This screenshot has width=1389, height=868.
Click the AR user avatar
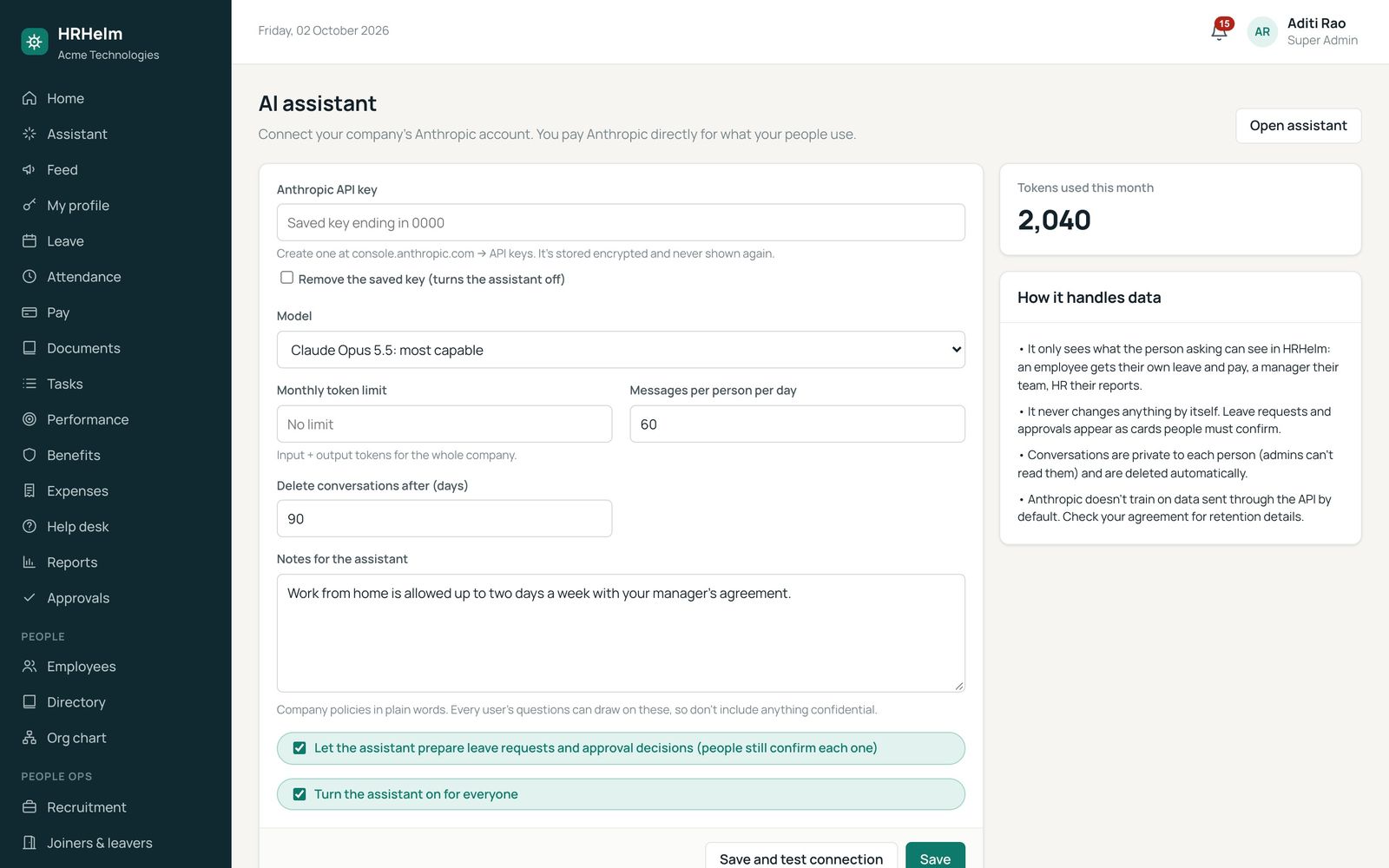[1262, 31]
